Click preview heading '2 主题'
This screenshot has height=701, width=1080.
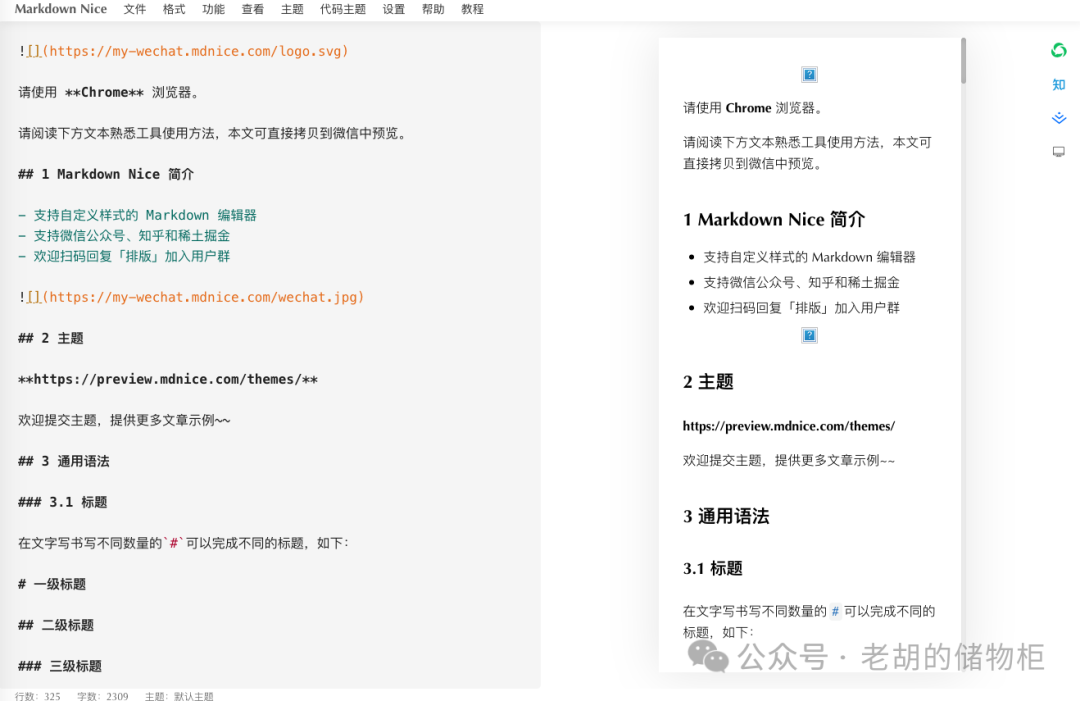tap(708, 381)
